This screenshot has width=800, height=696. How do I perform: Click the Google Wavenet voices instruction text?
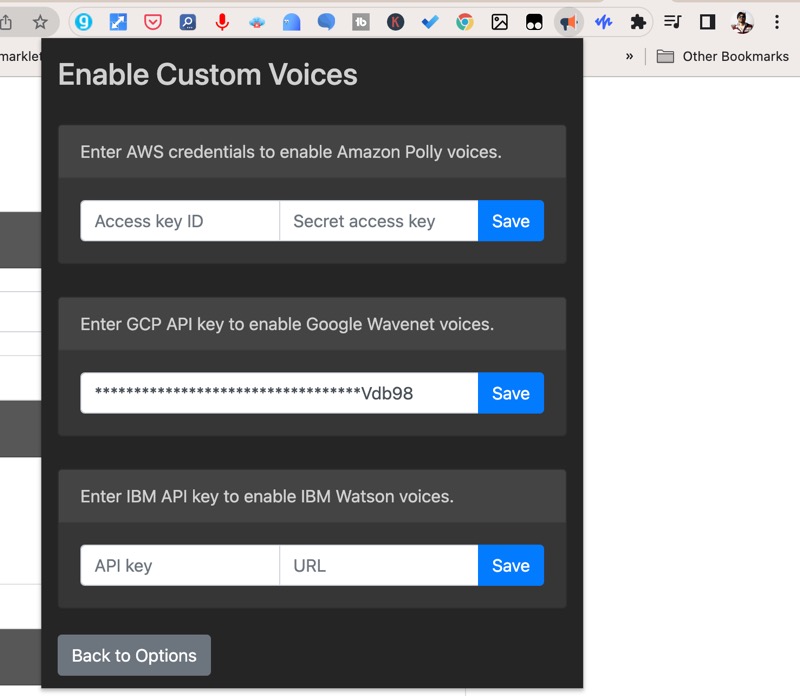(287, 324)
